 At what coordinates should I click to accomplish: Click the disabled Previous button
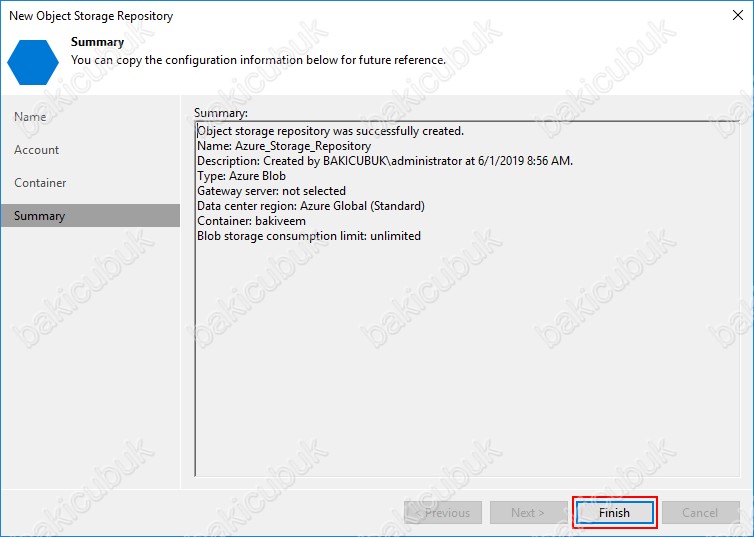point(443,512)
